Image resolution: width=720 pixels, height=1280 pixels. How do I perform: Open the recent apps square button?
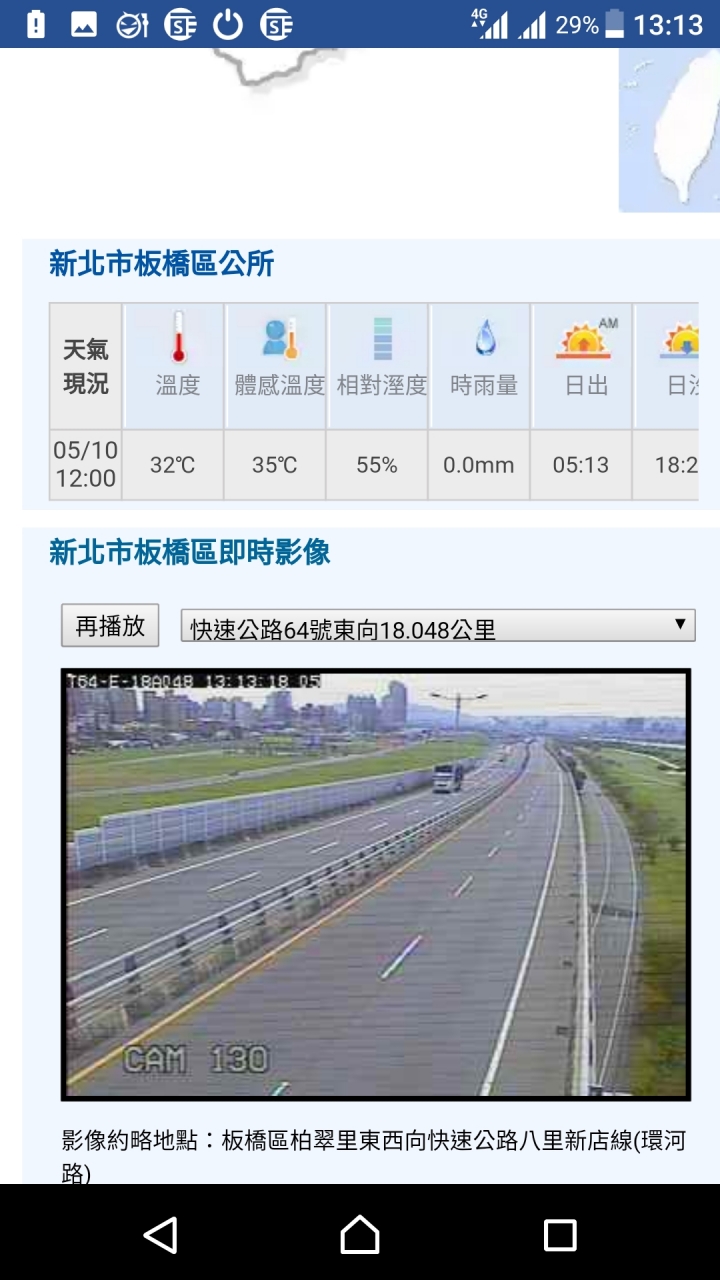tap(560, 1235)
